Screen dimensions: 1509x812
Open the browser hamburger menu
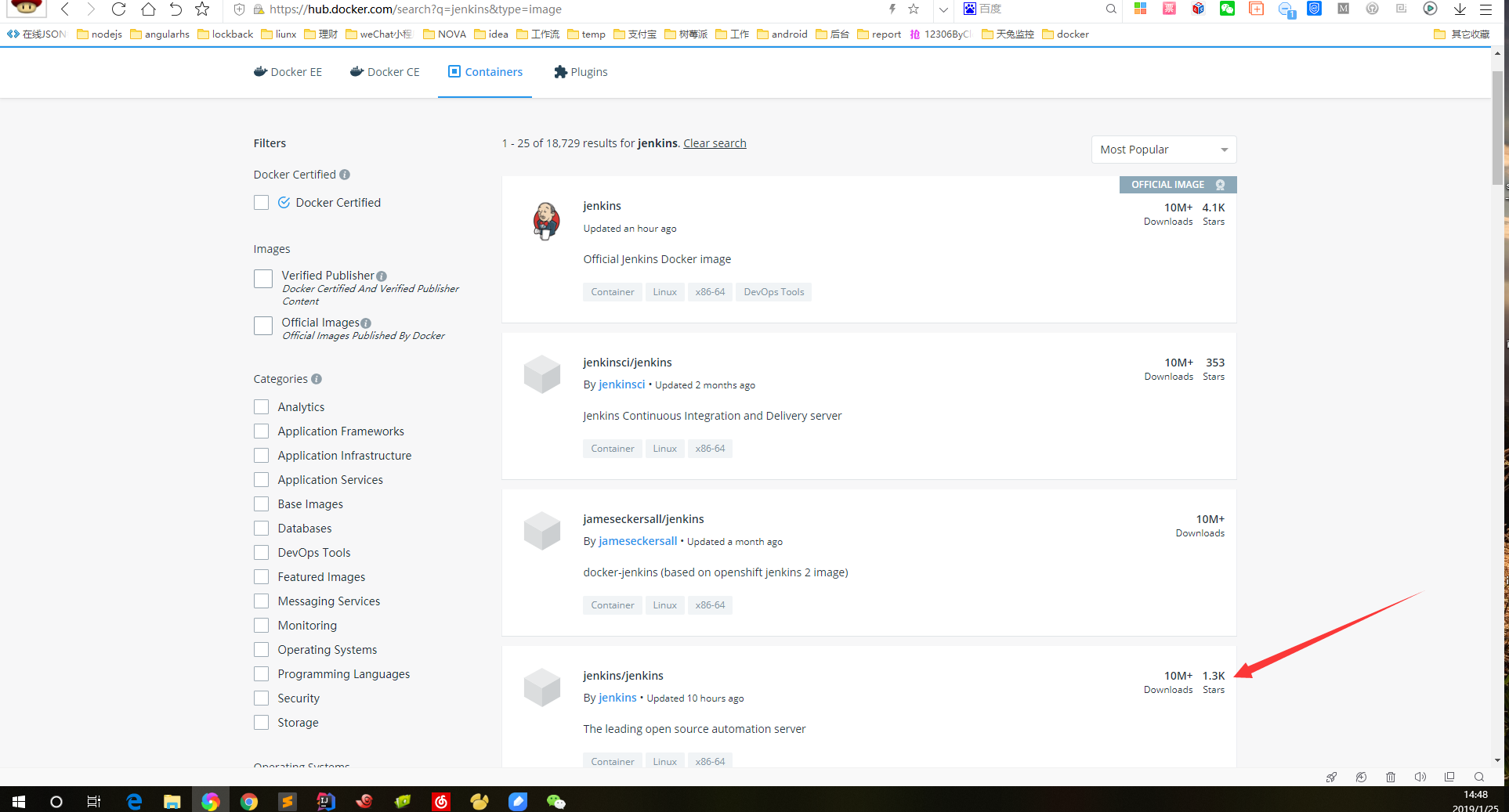pyautogui.click(x=1485, y=9)
